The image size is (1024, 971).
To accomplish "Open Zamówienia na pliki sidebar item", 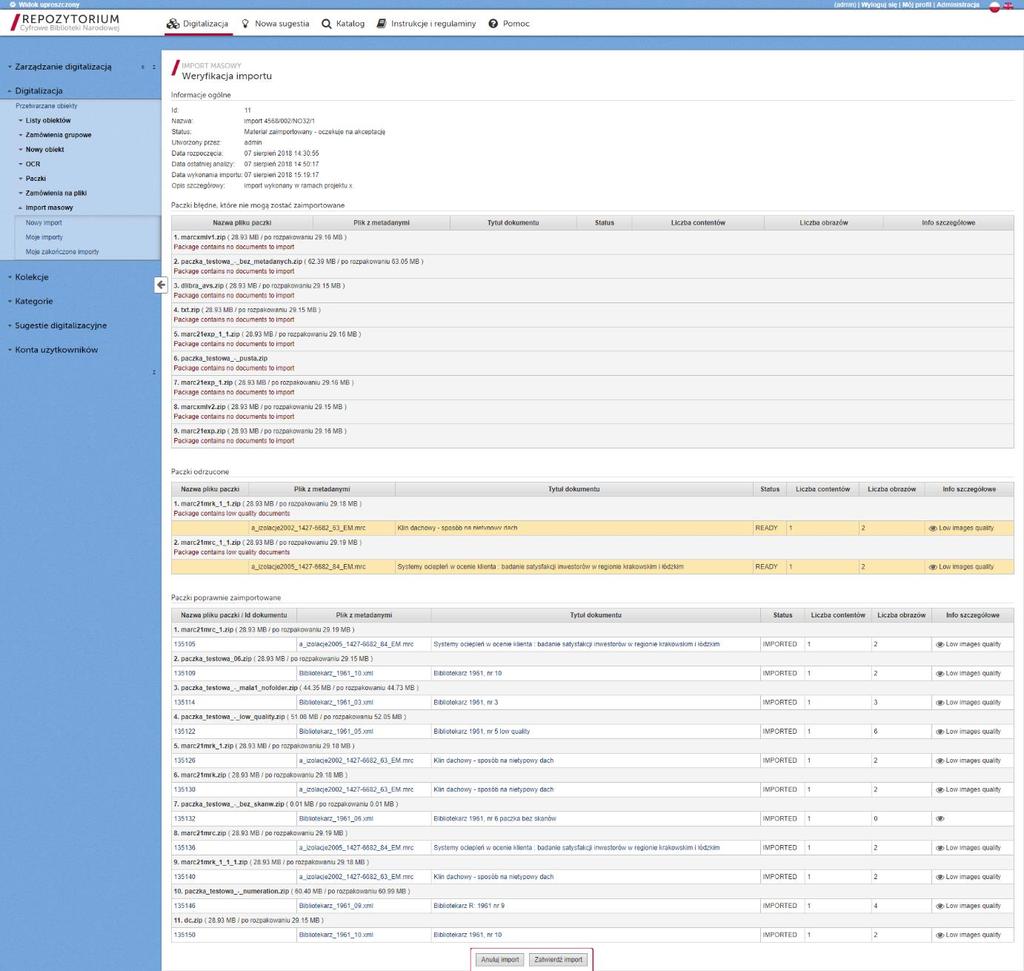I will pyautogui.click(x=56, y=193).
